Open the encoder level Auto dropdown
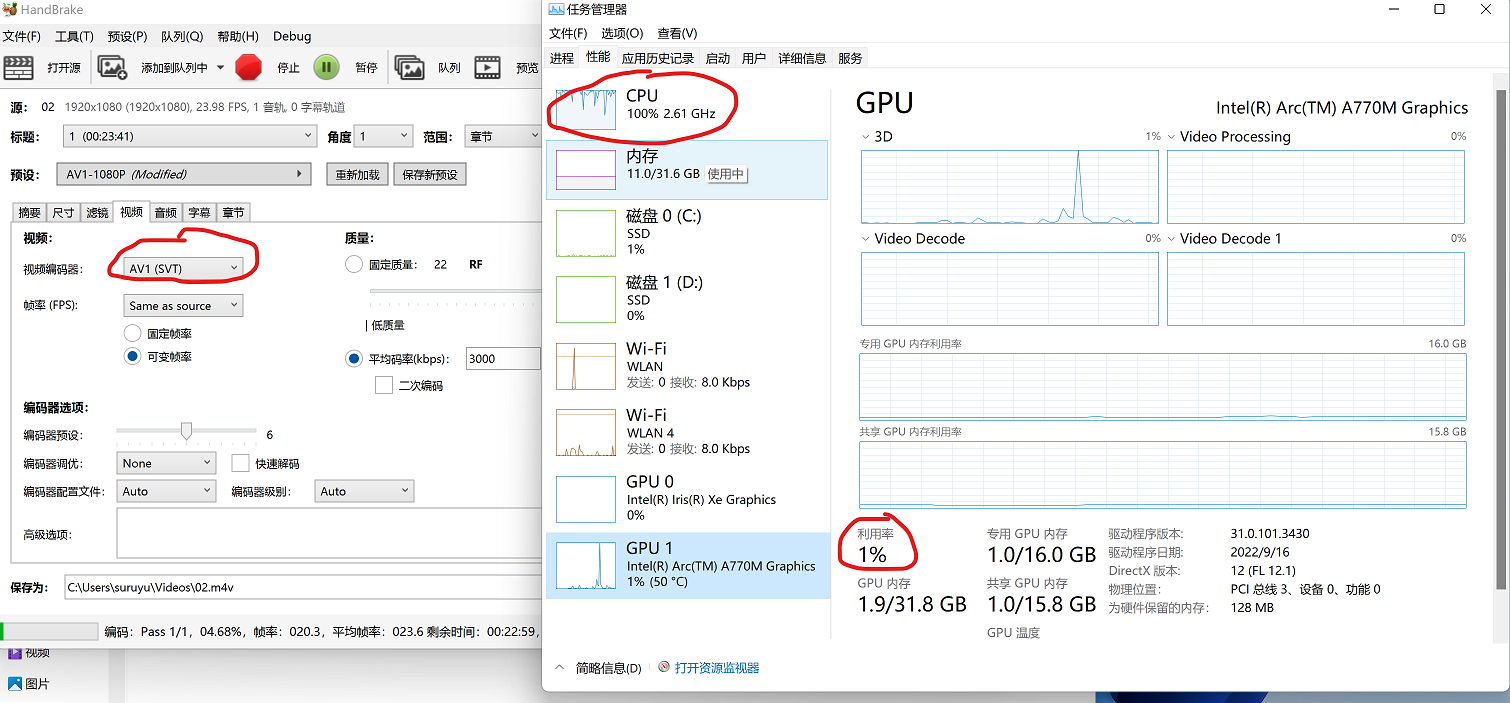 tap(364, 491)
